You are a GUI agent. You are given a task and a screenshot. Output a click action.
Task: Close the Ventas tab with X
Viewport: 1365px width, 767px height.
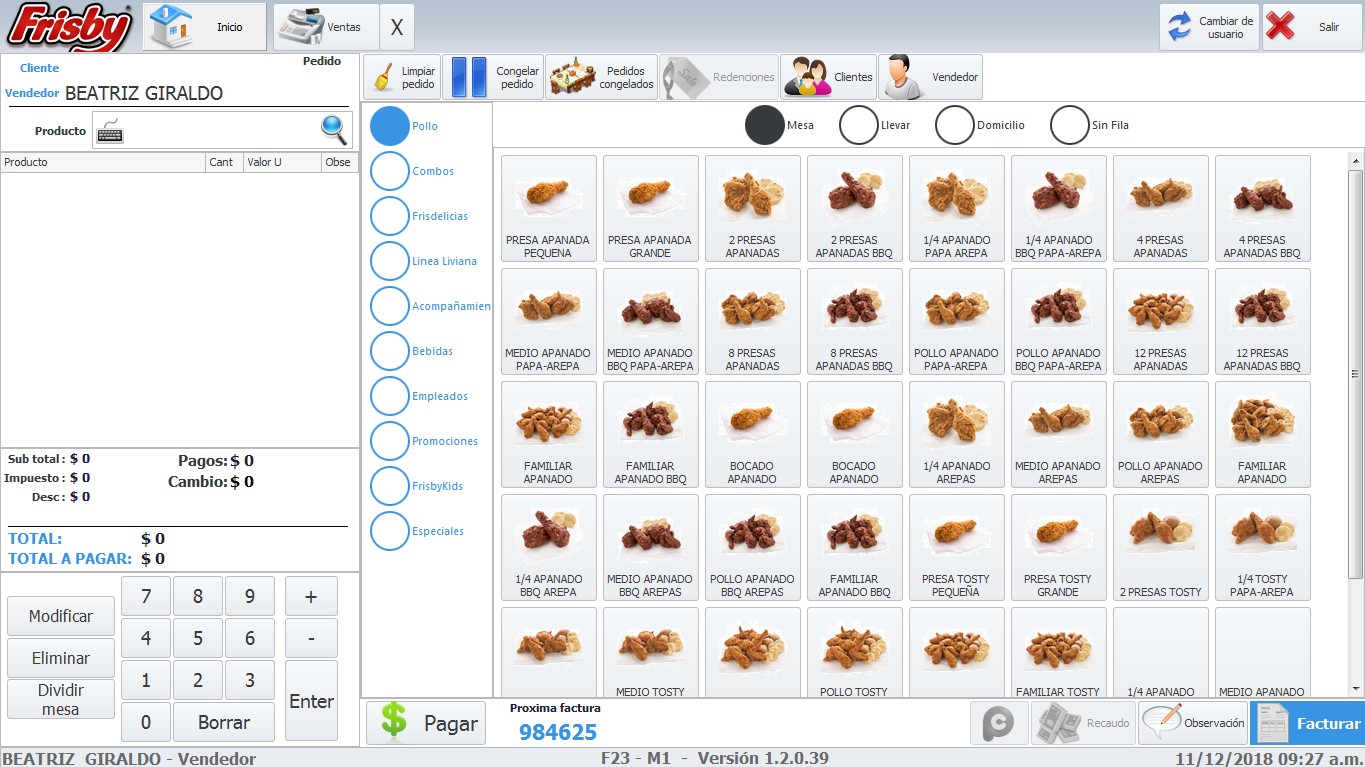(397, 27)
